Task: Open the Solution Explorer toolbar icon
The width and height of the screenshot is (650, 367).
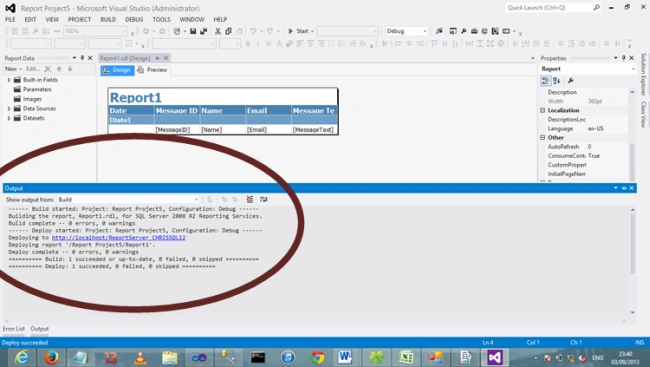Action: (x=453, y=31)
